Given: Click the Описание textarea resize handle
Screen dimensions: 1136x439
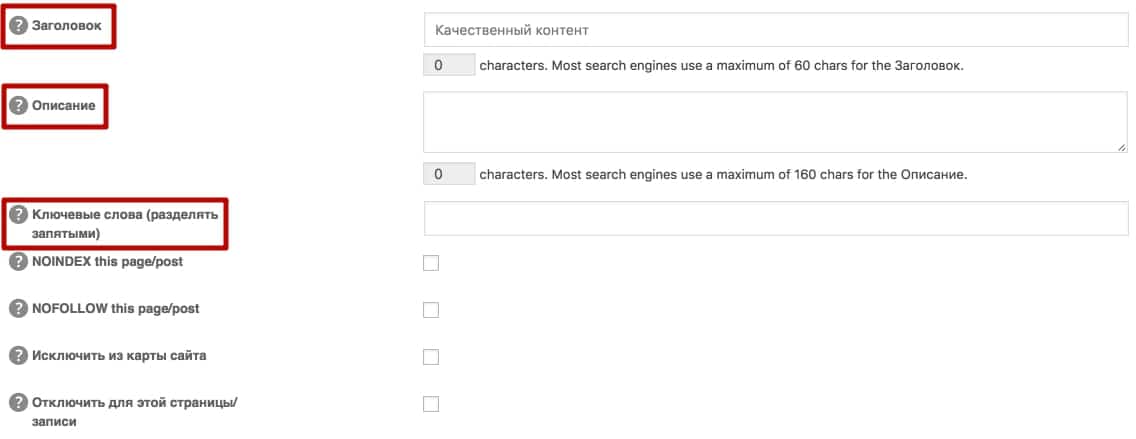Looking at the screenshot, I should pos(1122,147).
